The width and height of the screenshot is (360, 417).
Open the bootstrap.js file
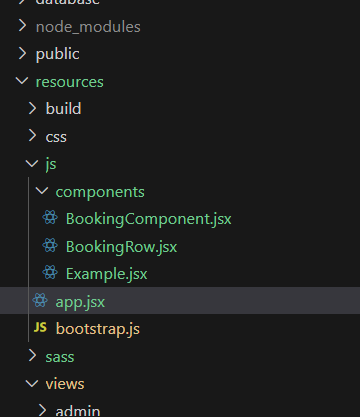(x=98, y=329)
